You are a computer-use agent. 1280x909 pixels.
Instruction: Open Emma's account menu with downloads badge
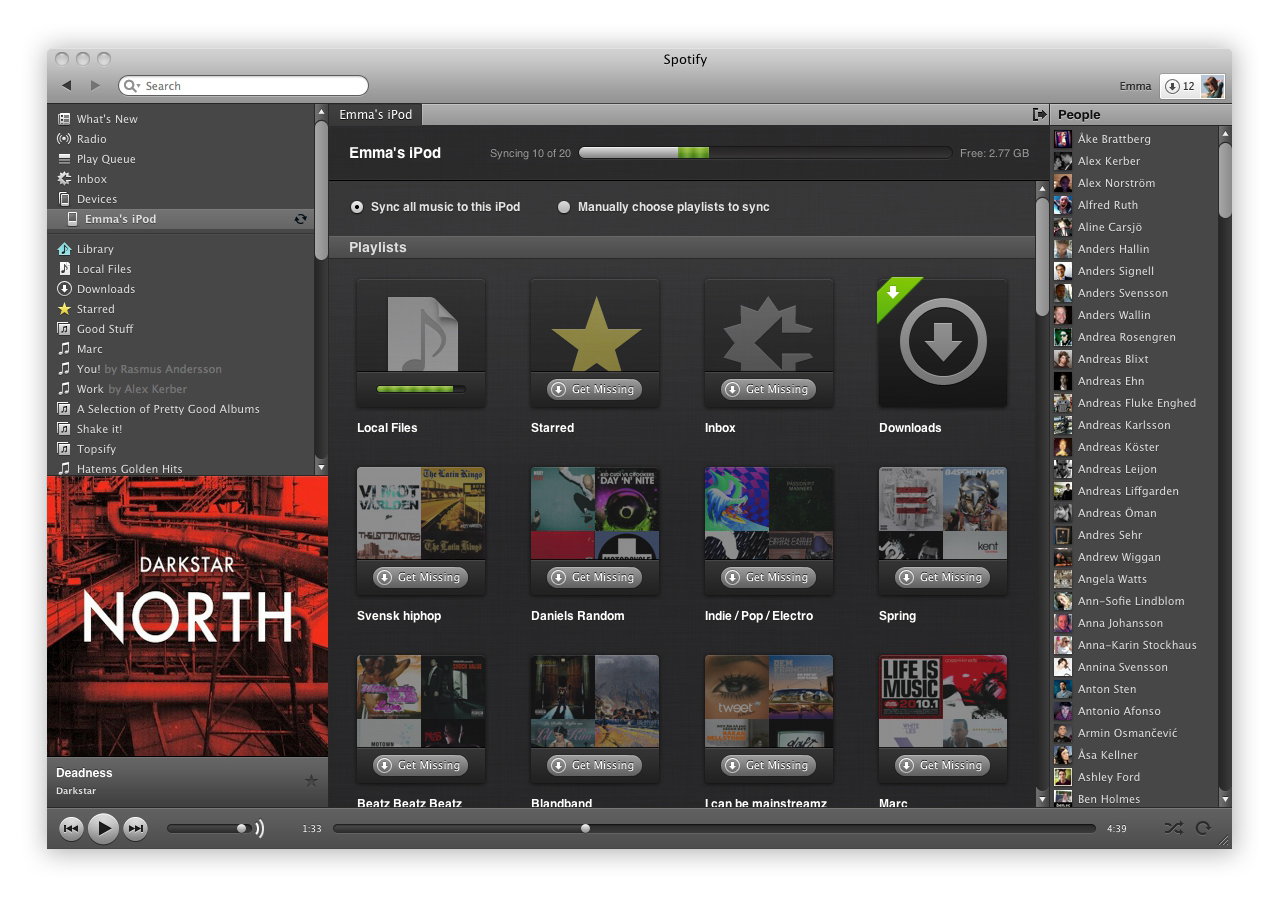pos(1192,86)
